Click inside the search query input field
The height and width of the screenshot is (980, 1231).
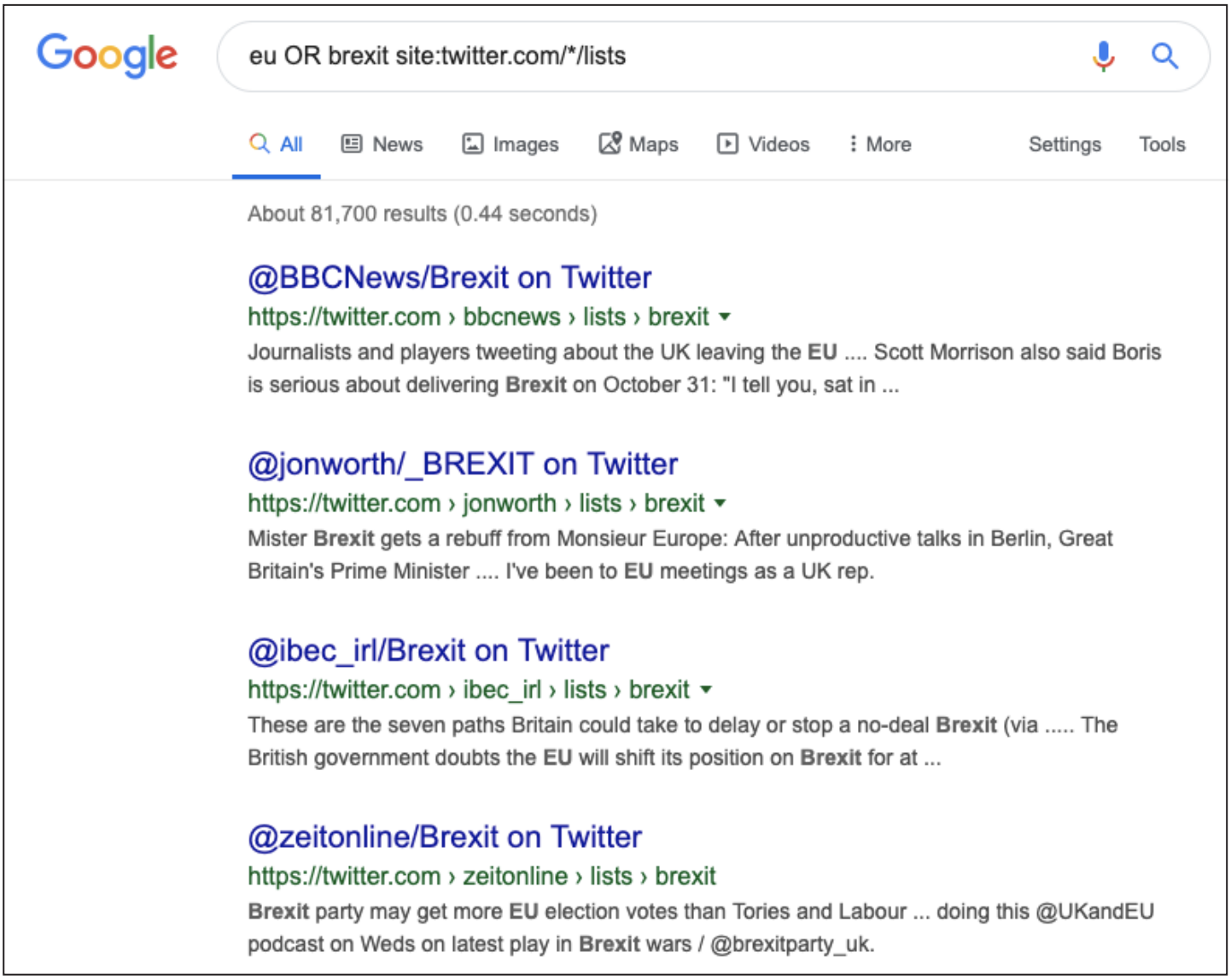click(649, 56)
